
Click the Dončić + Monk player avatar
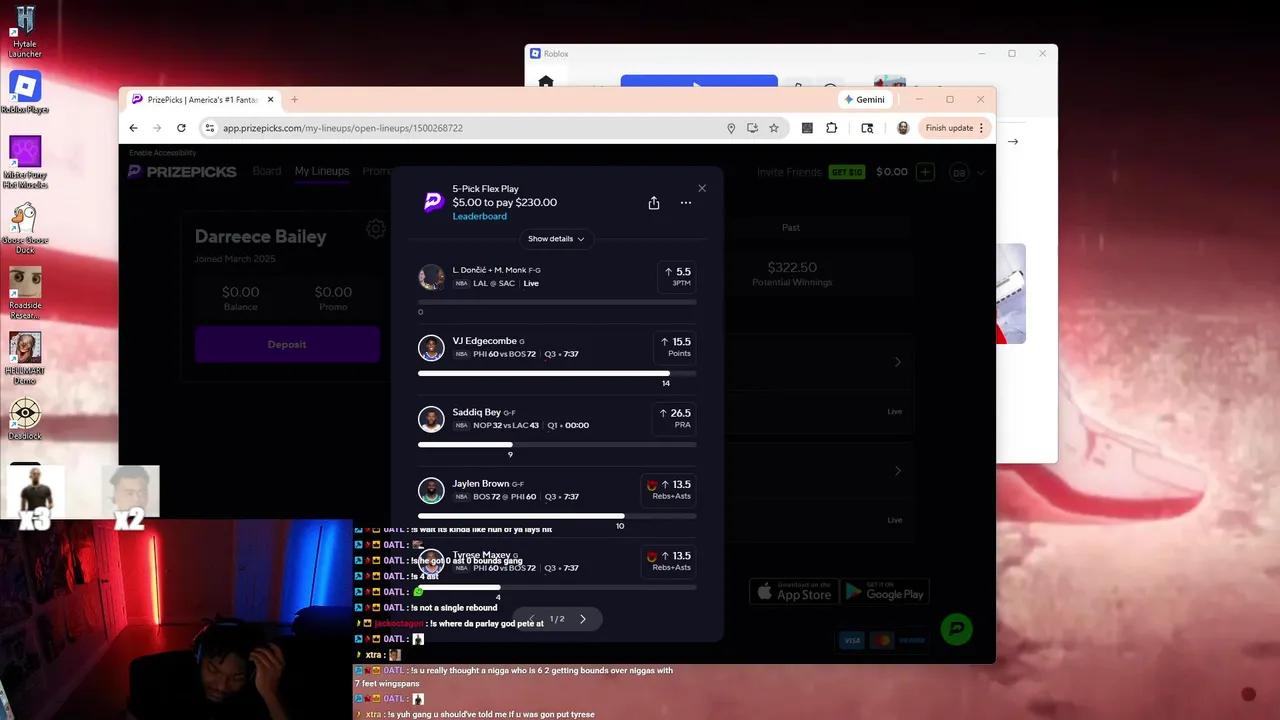coord(431,277)
